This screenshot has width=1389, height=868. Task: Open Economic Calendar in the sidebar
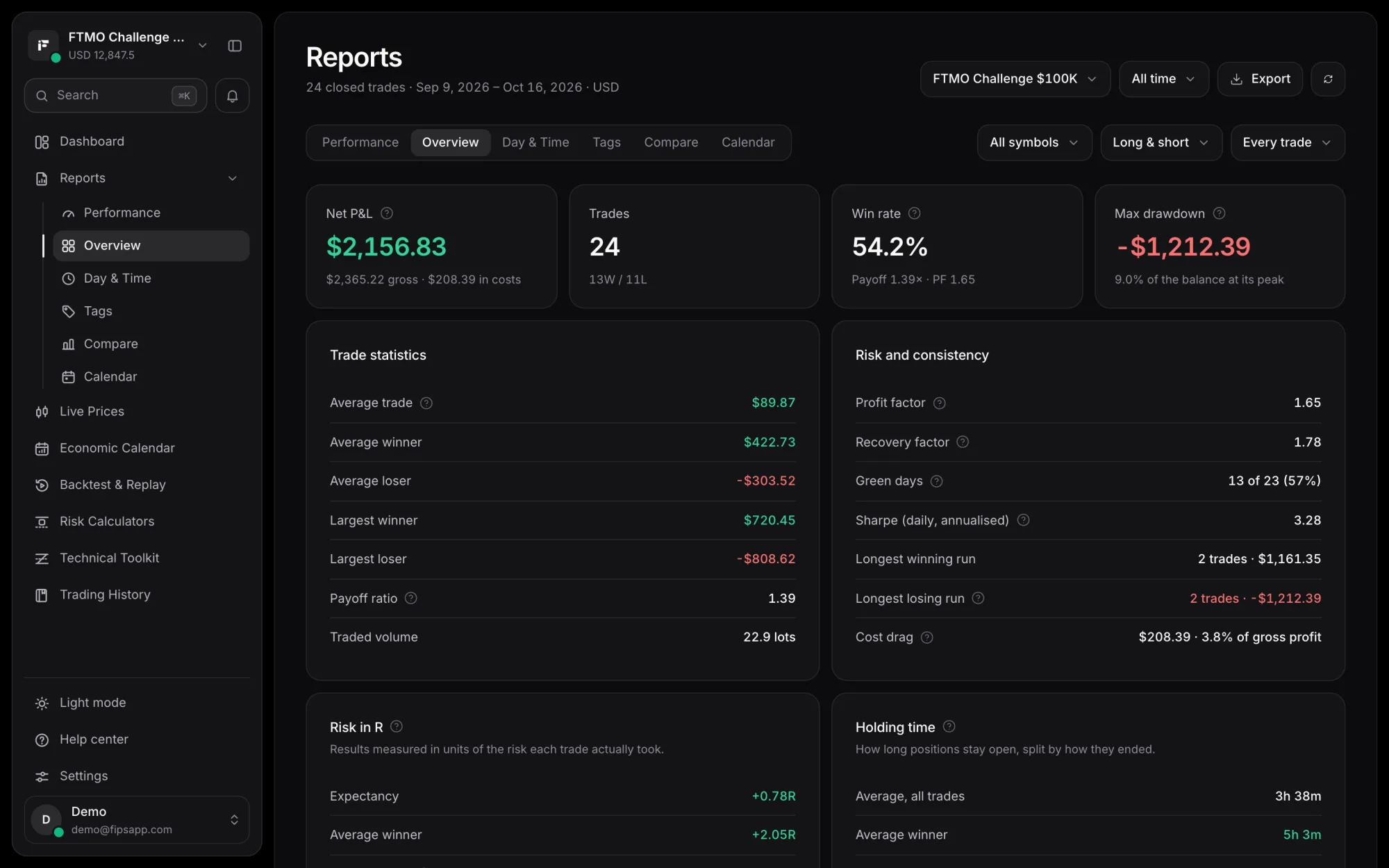pos(137,449)
